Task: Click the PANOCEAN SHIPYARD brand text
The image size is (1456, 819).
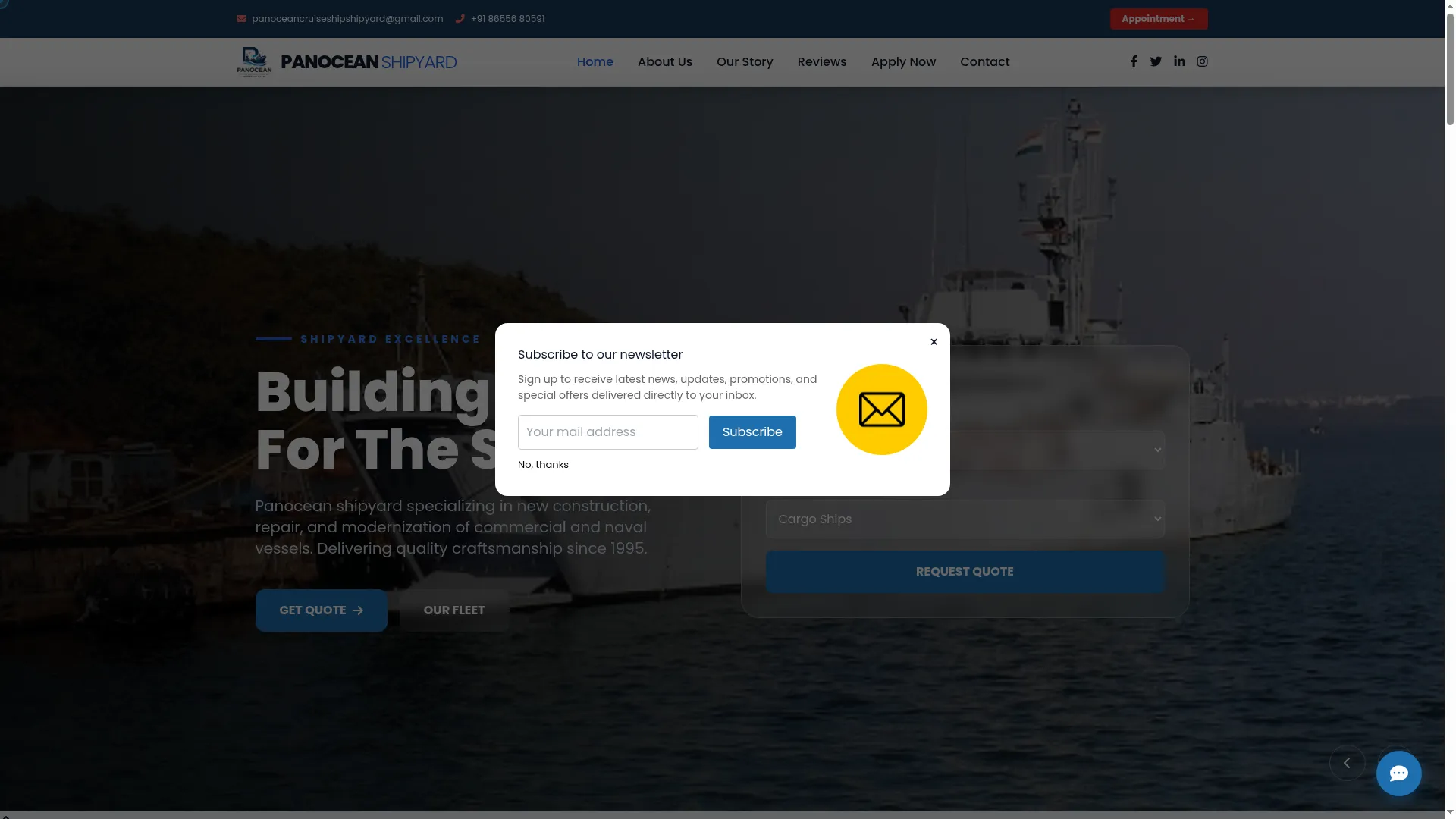Action: [x=369, y=62]
